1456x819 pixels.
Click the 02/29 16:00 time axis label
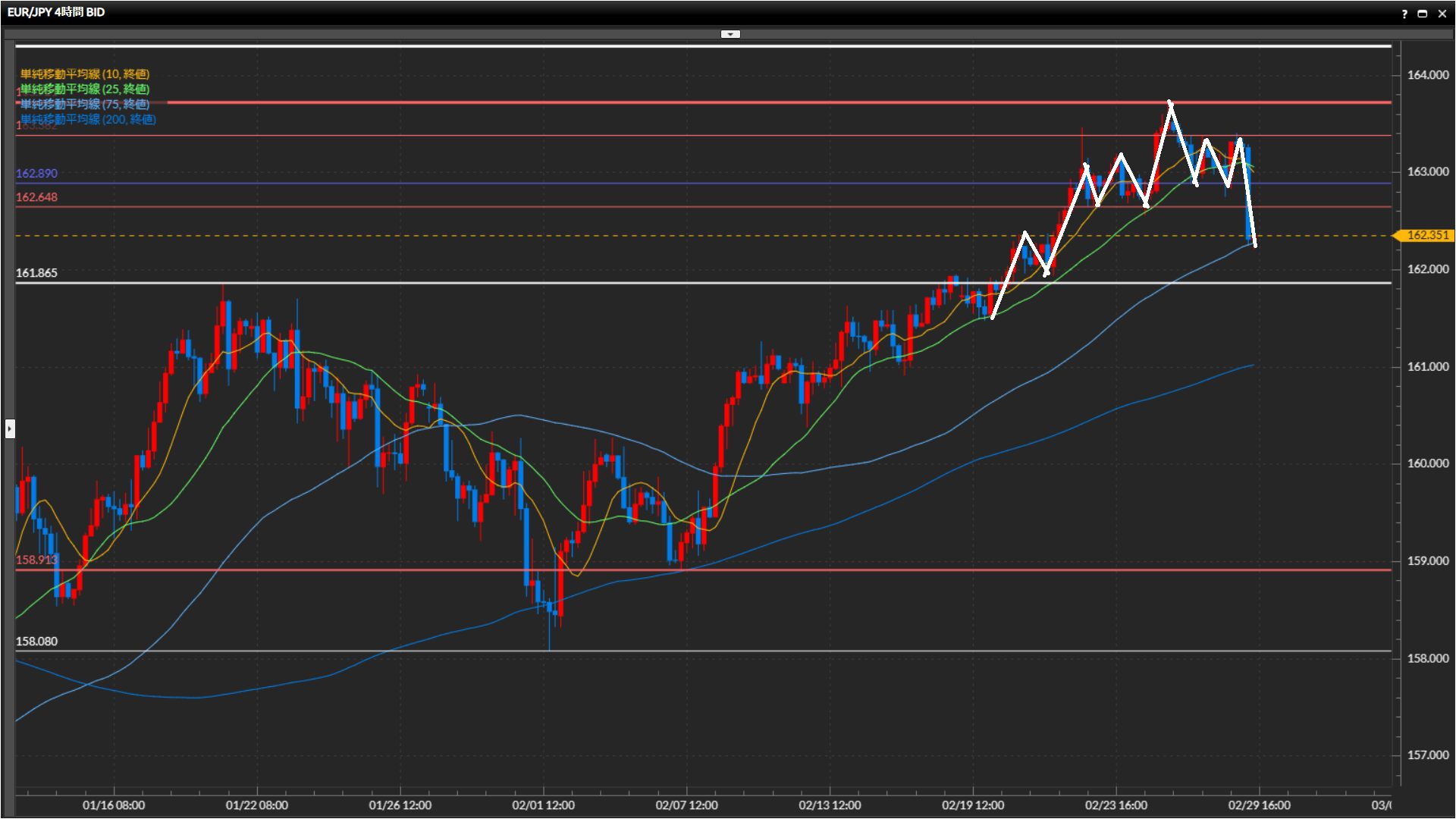click(x=1259, y=805)
